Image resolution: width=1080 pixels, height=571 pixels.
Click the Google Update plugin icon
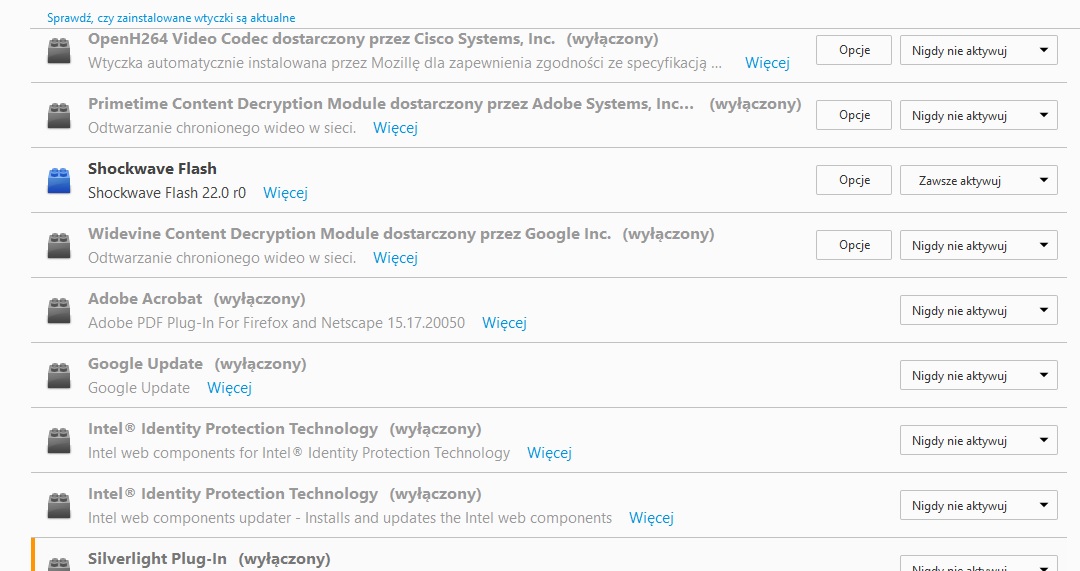click(x=59, y=375)
